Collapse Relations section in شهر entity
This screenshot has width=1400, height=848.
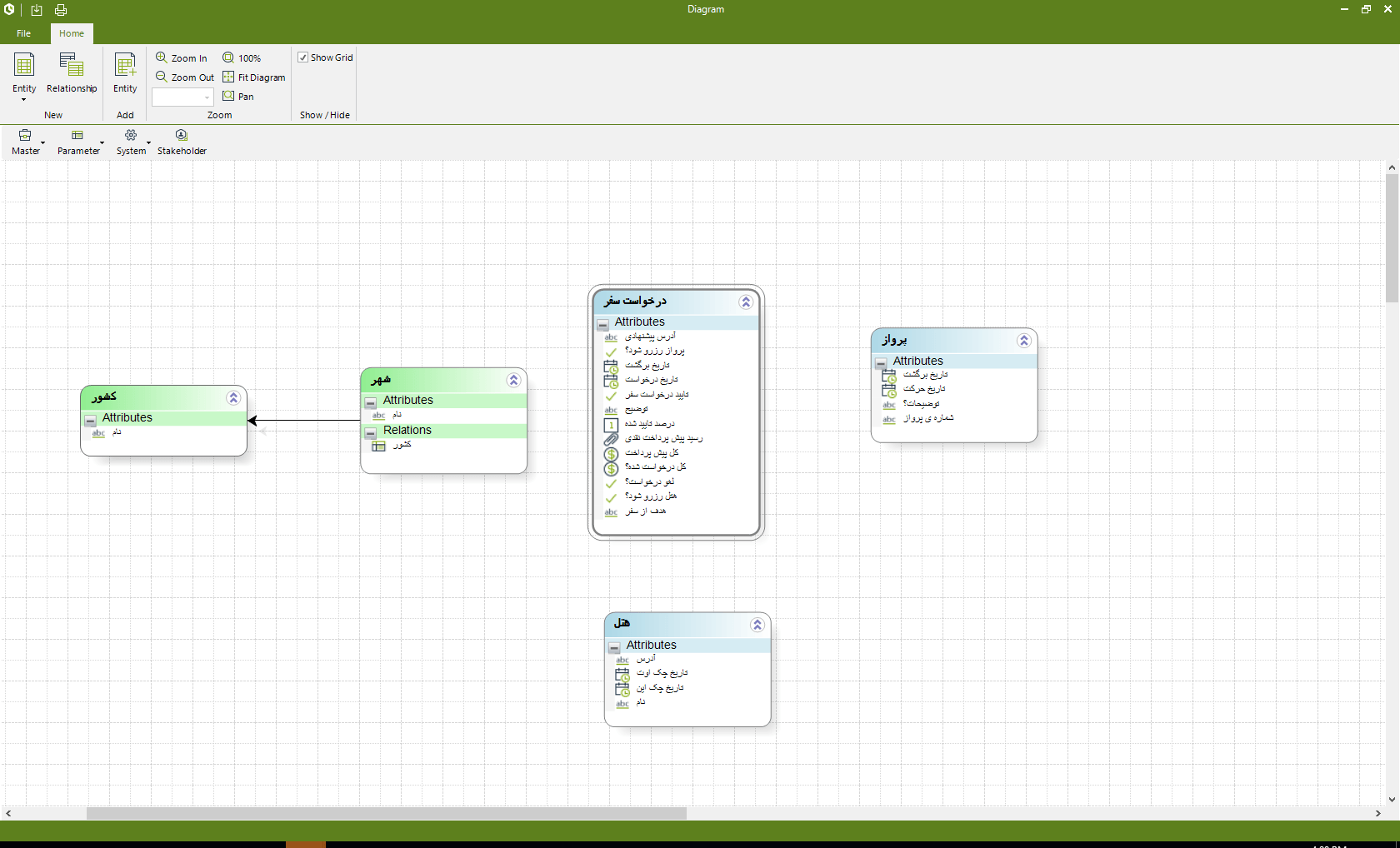pos(371,432)
